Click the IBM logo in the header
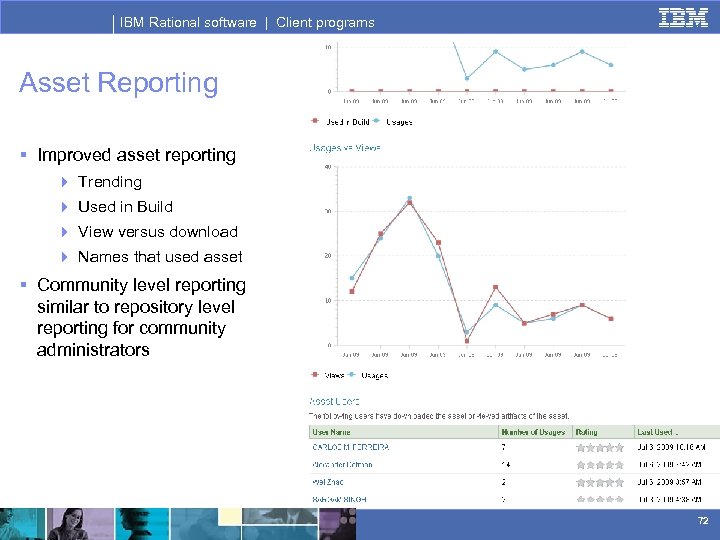This screenshot has width=720, height=540. [683, 18]
